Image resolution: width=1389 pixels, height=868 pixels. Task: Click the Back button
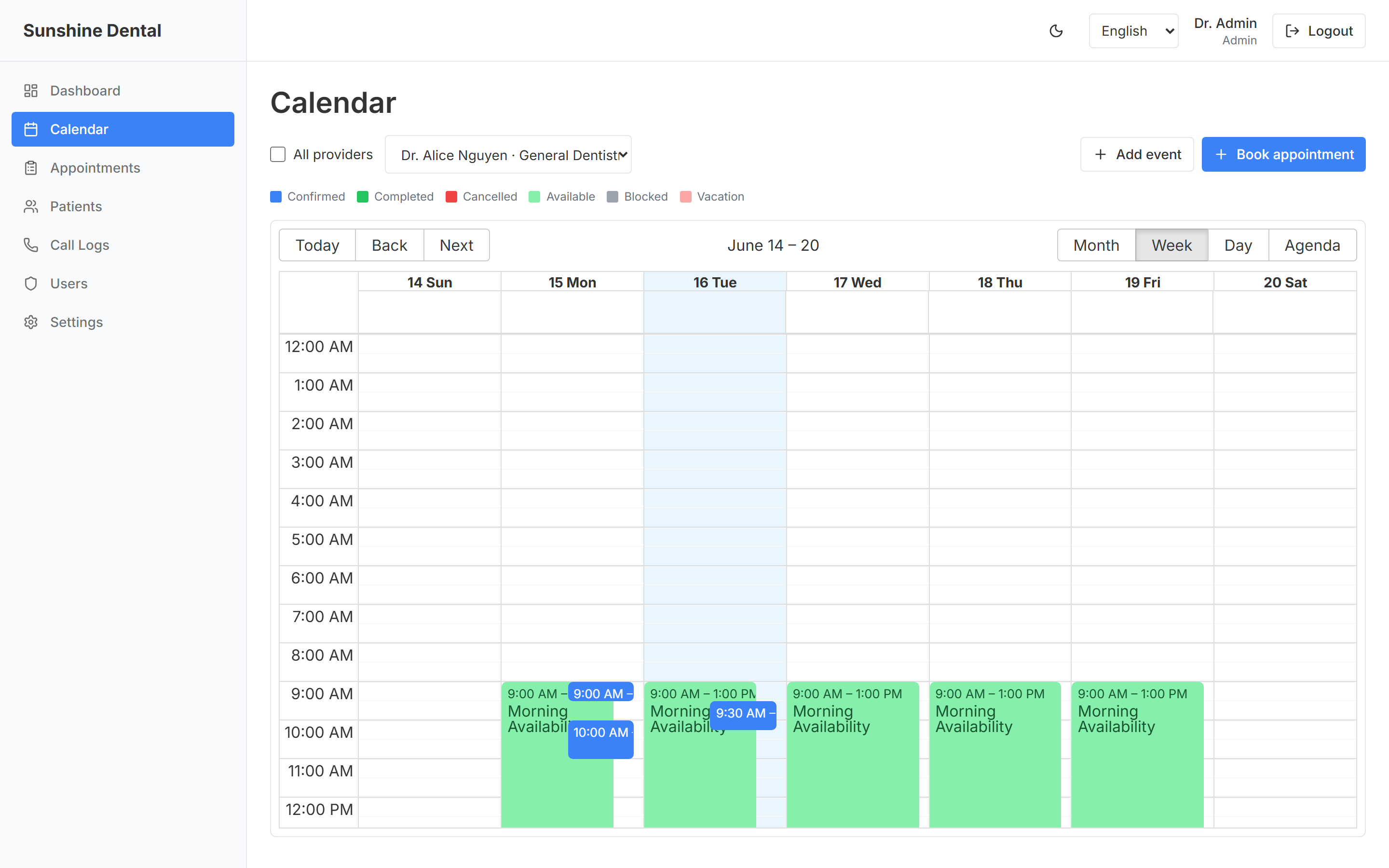[x=389, y=245]
